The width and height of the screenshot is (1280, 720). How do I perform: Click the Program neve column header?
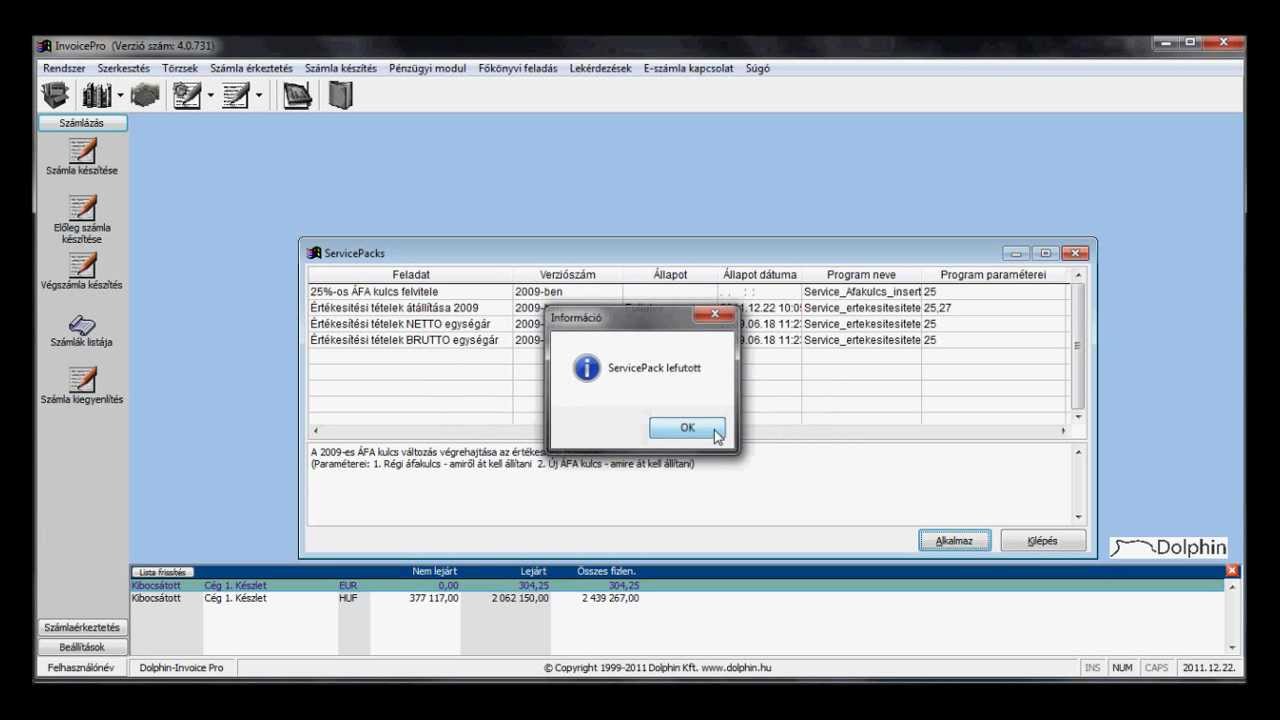tap(861, 275)
